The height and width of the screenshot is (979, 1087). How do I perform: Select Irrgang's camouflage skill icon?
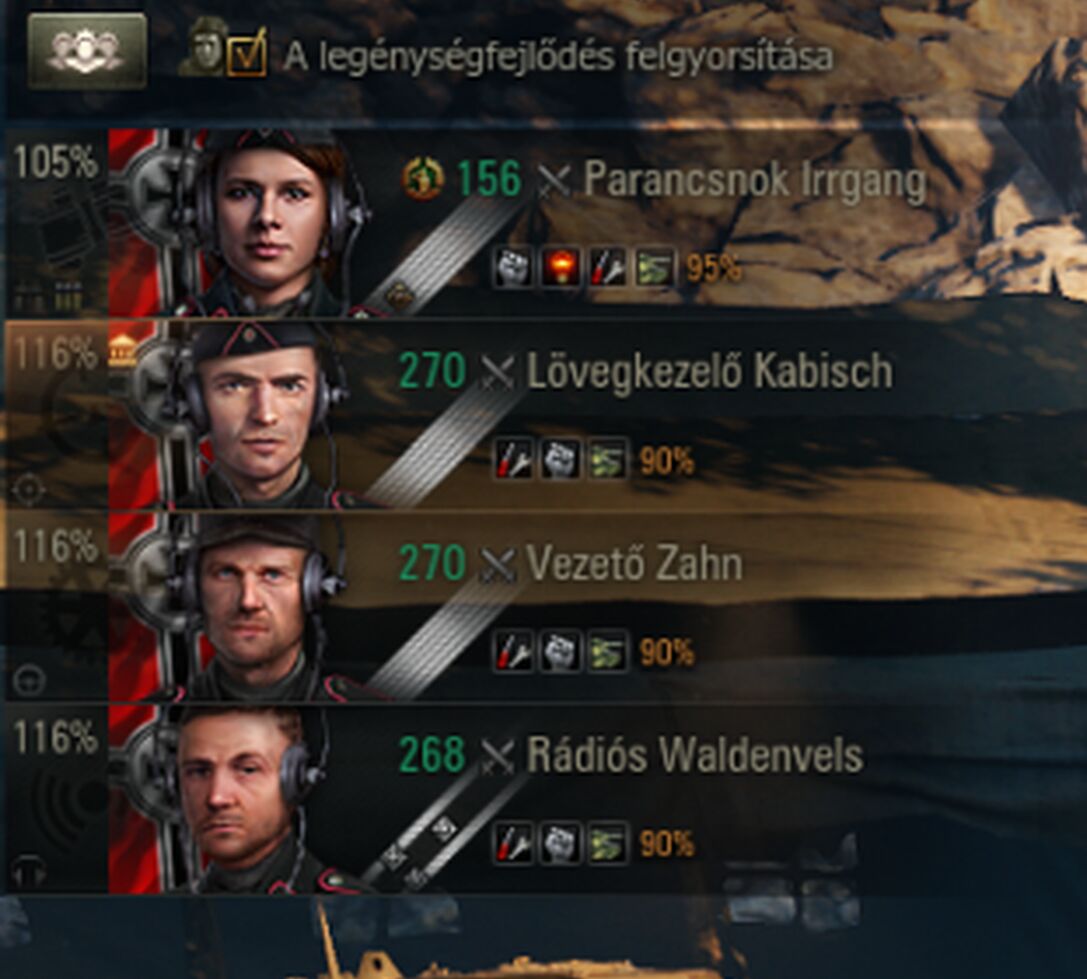coord(655,267)
